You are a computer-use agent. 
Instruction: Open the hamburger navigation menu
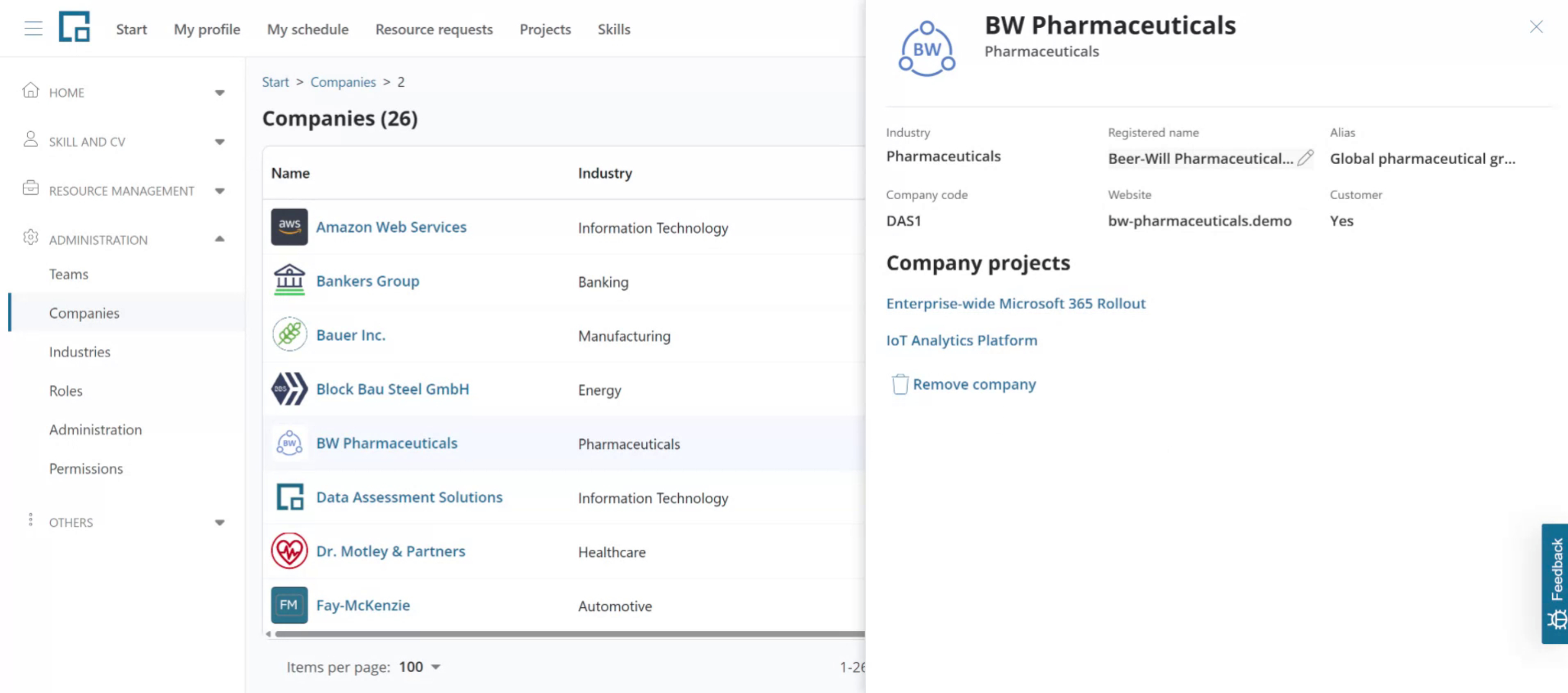[33, 29]
